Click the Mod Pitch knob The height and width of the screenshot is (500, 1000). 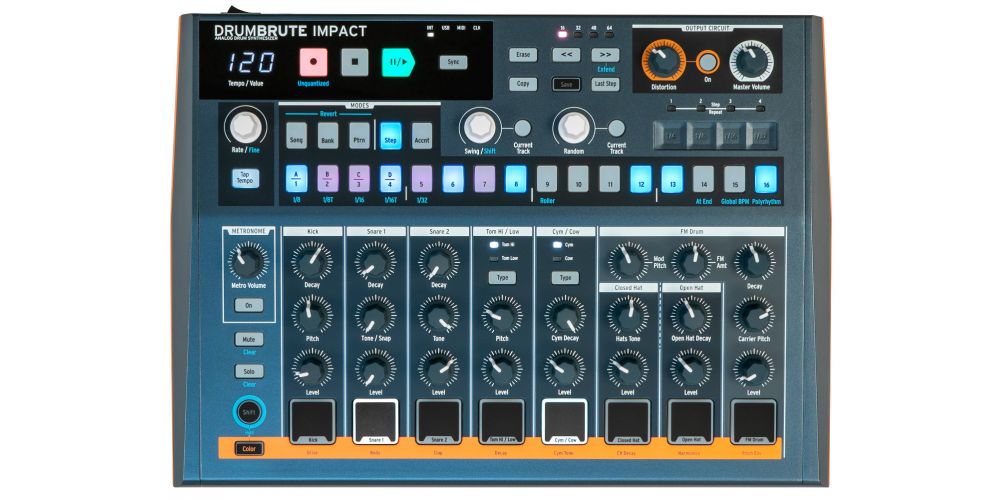pyautogui.click(x=628, y=261)
